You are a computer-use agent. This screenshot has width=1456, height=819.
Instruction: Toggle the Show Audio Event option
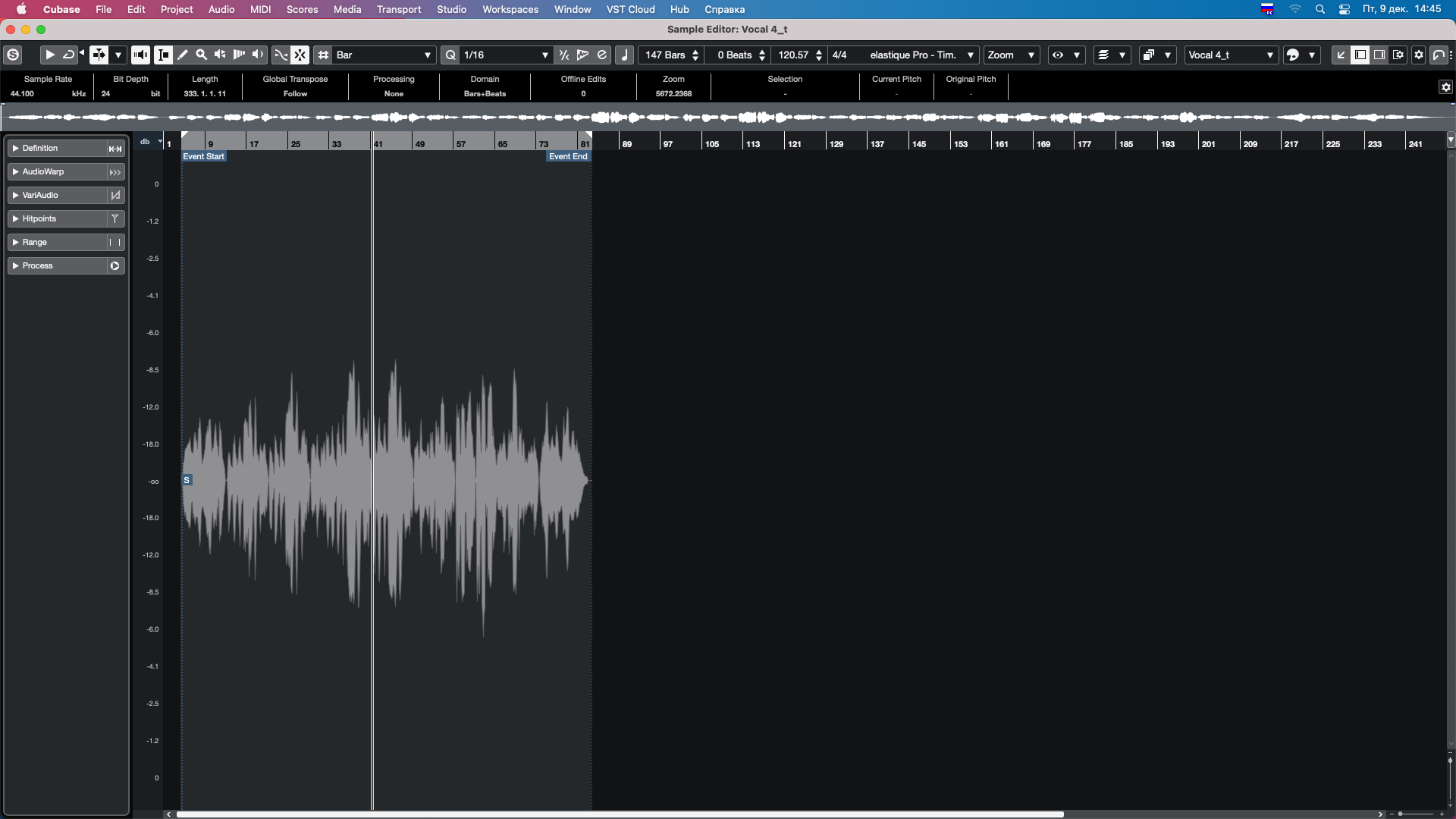(99, 55)
